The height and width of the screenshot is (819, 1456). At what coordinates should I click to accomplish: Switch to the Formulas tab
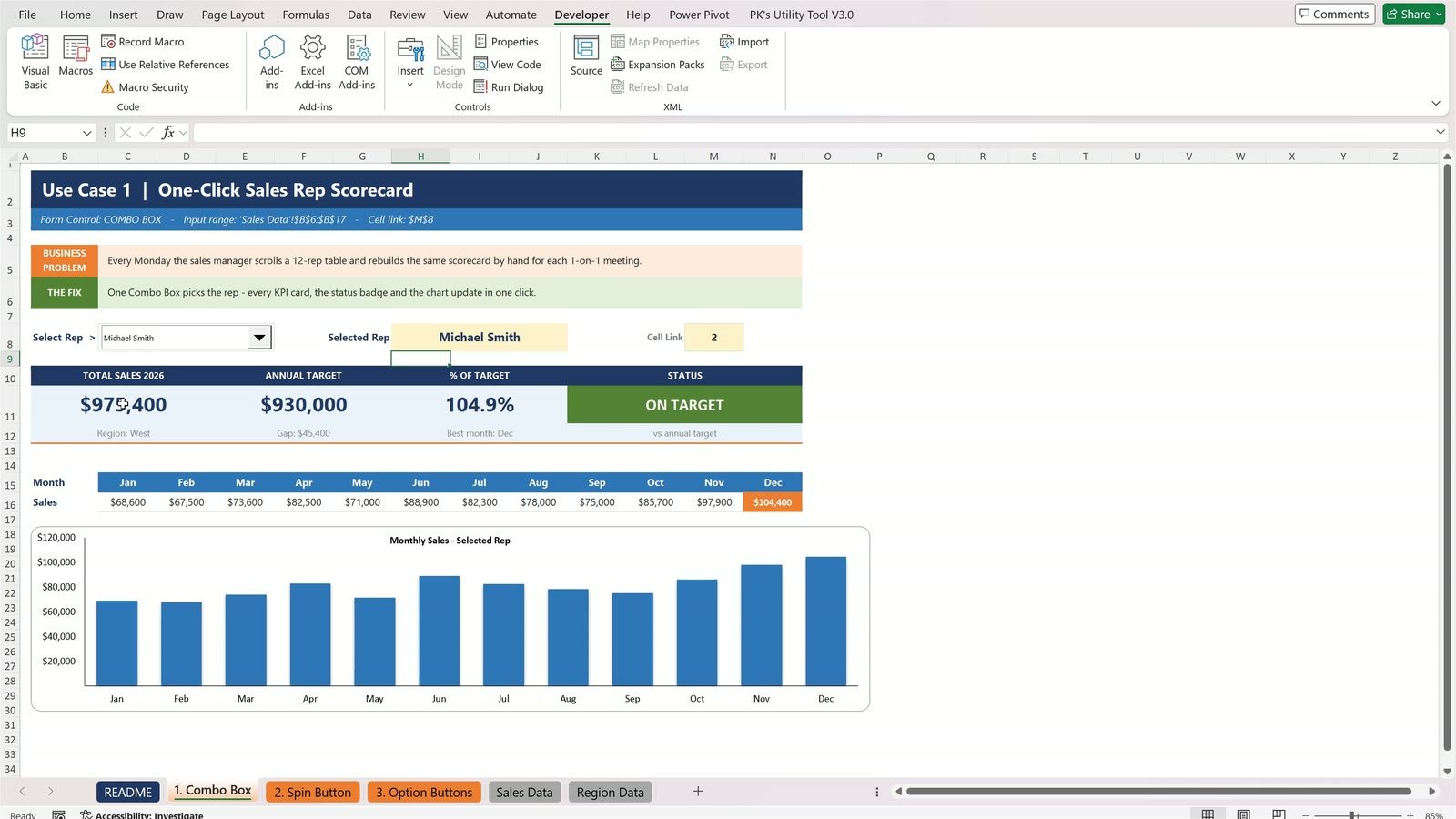coord(306,15)
